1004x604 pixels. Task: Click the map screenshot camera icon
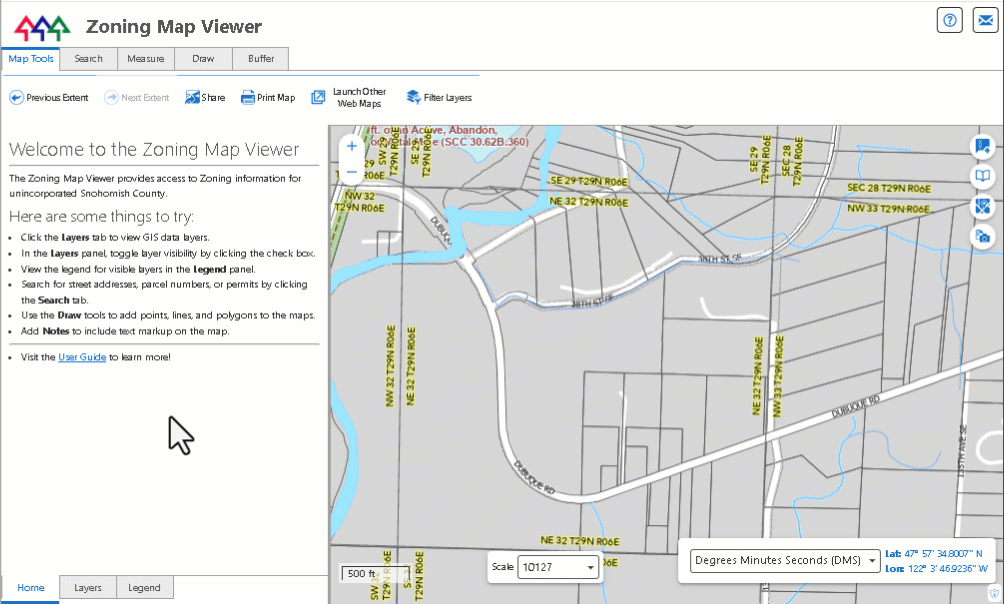[x=983, y=236]
